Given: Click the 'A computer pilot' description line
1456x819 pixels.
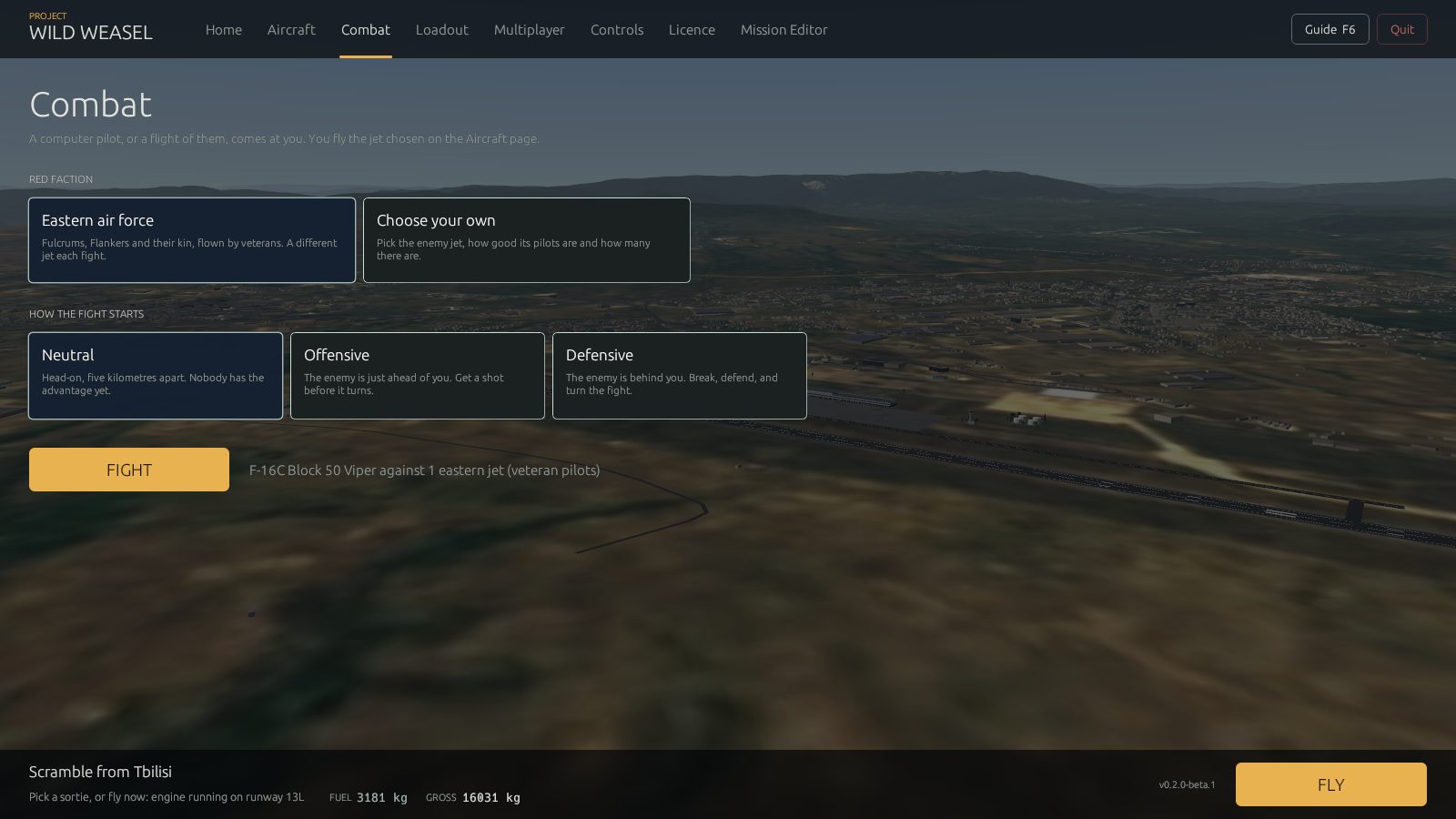Looking at the screenshot, I should (x=284, y=139).
